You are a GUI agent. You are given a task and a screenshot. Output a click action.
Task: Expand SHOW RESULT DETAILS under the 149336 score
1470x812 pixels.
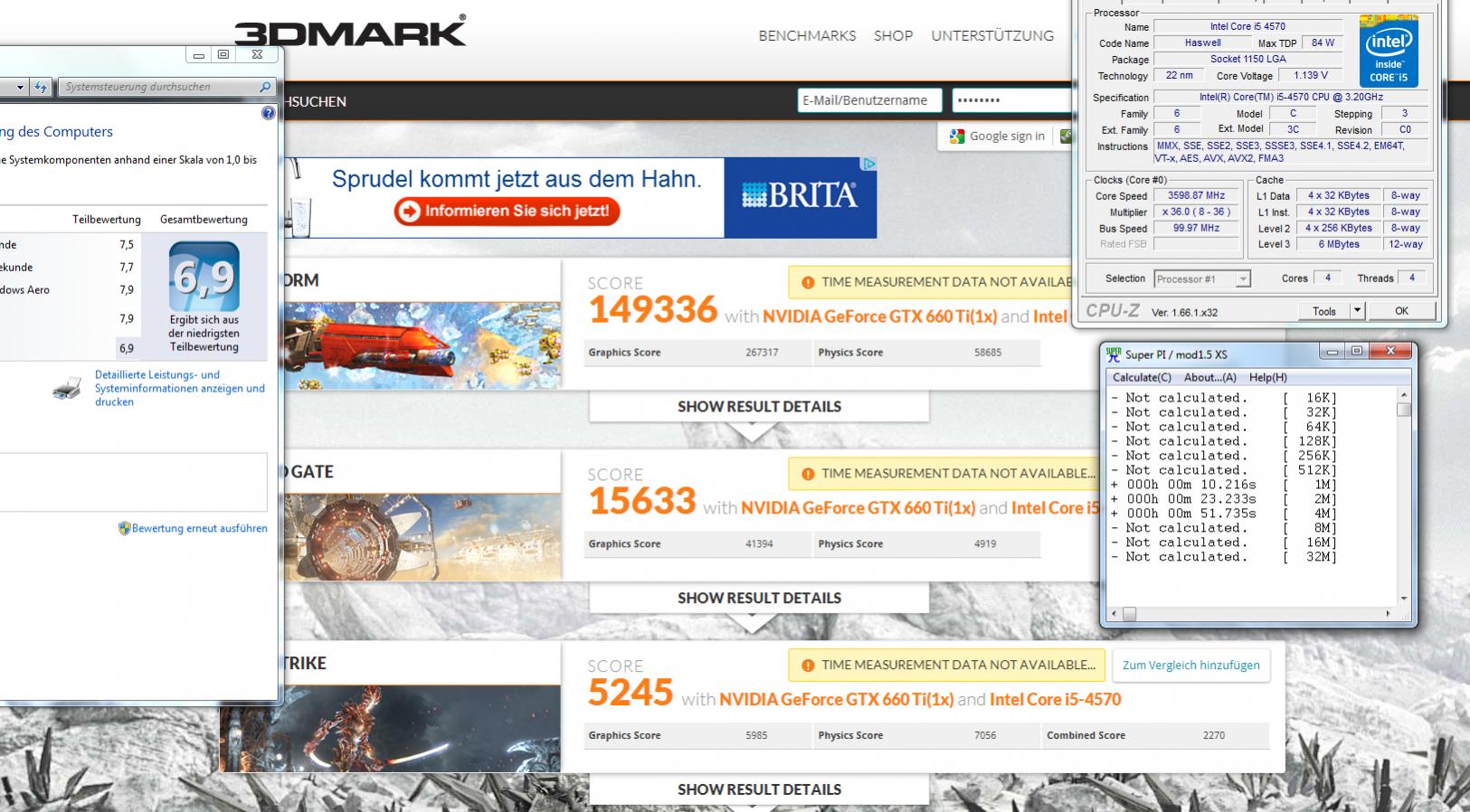click(x=759, y=407)
